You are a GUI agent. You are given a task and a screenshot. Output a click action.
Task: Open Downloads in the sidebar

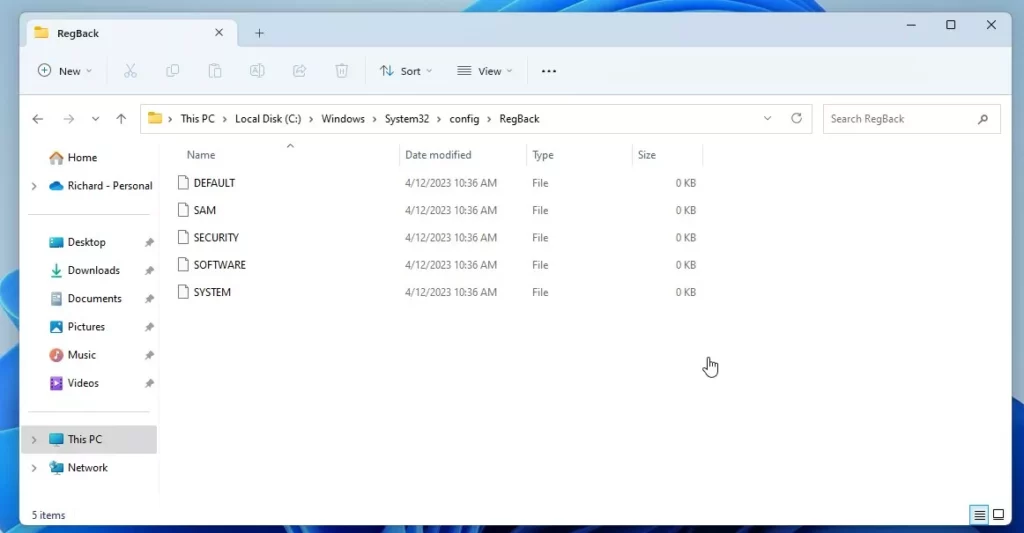(93, 270)
